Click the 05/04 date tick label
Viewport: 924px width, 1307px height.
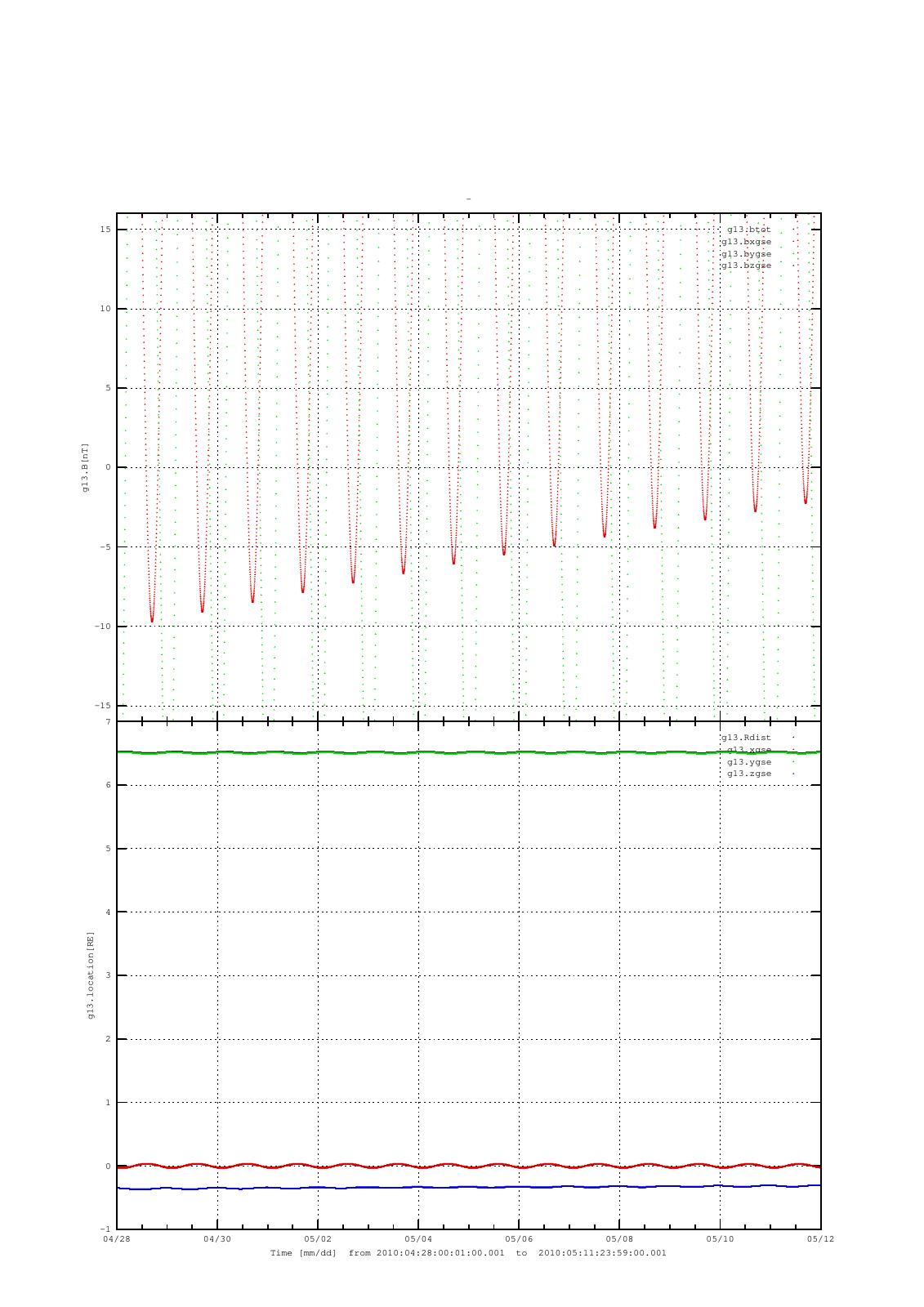click(x=418, y=1239)
